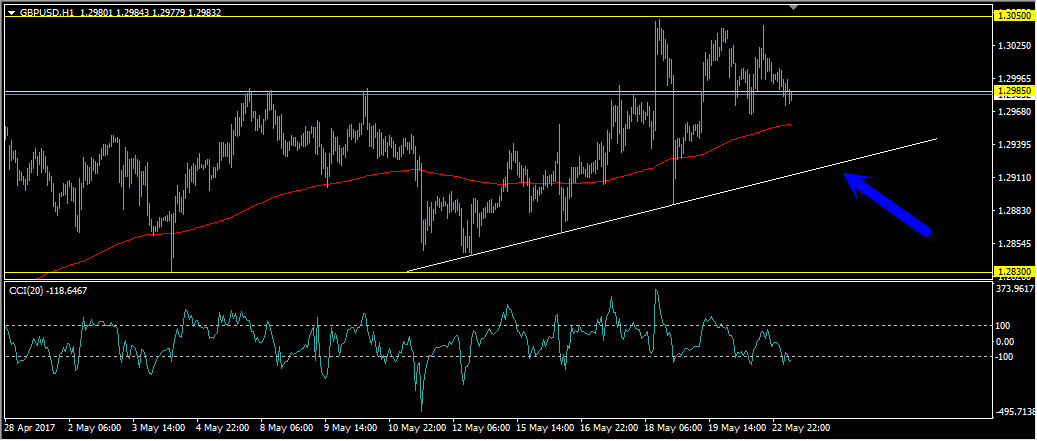Click the 0.00 level on CCI scale
Viewport: 1037px width, 441px height.
(x=1007, y=341)
